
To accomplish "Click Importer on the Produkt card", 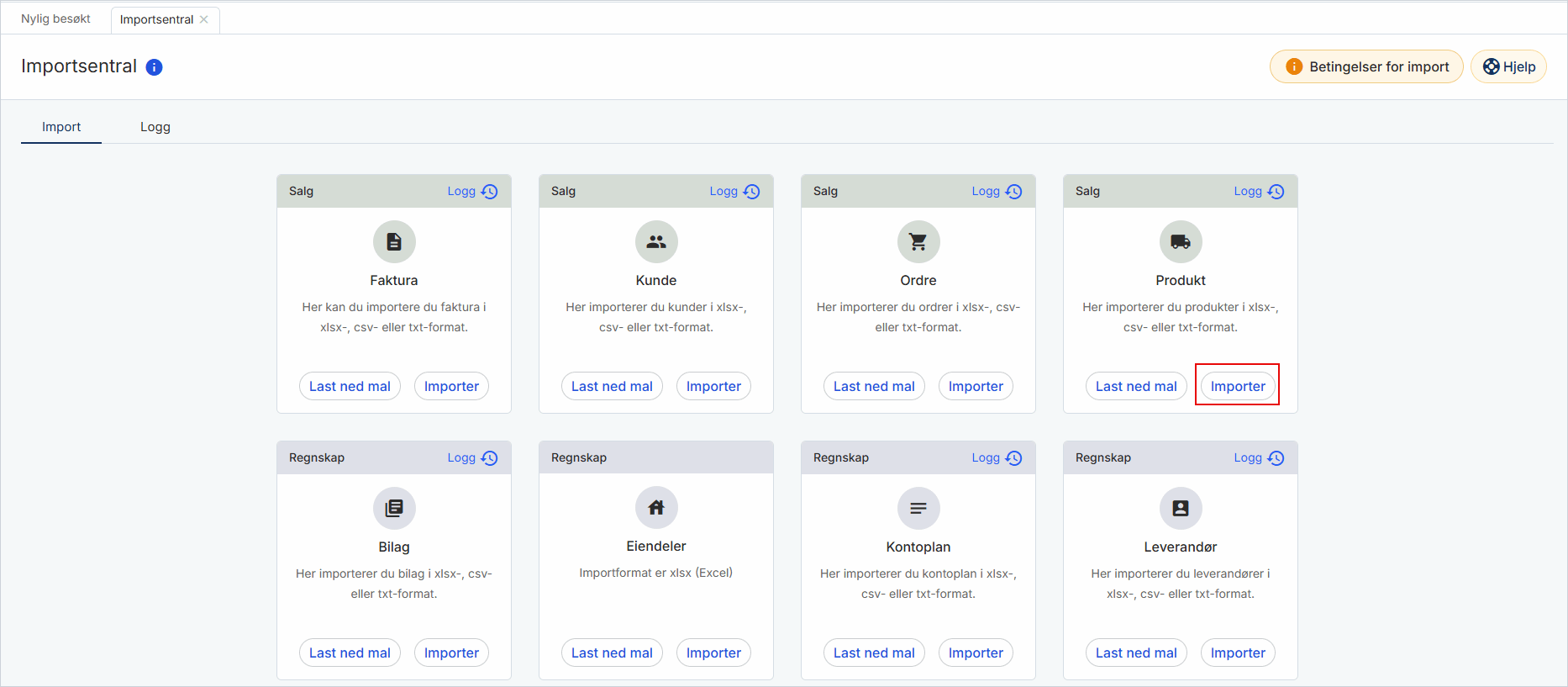I will click(x=1238, y=386).
